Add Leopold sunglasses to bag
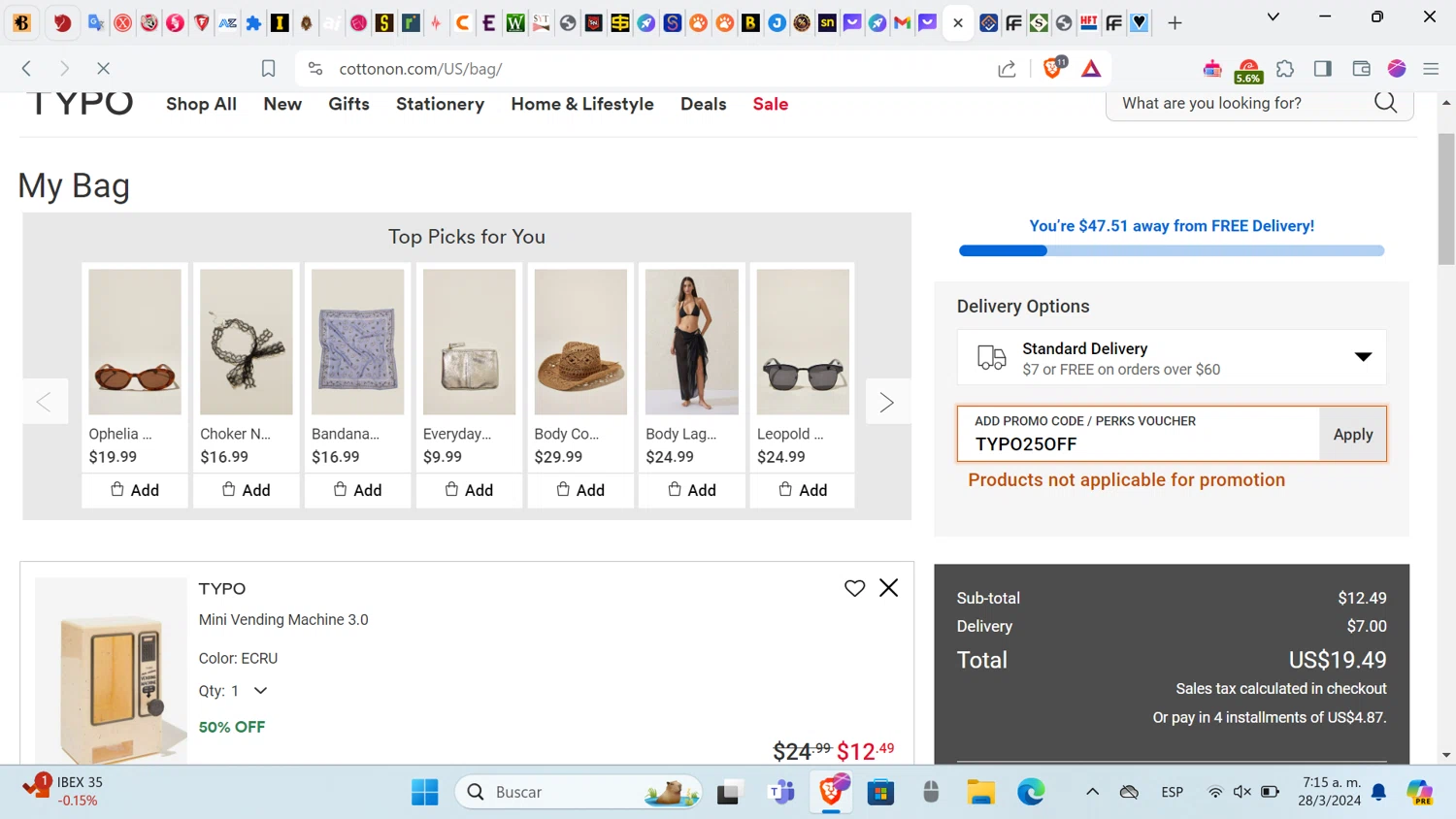1456x819 pixels. [803, 490]
